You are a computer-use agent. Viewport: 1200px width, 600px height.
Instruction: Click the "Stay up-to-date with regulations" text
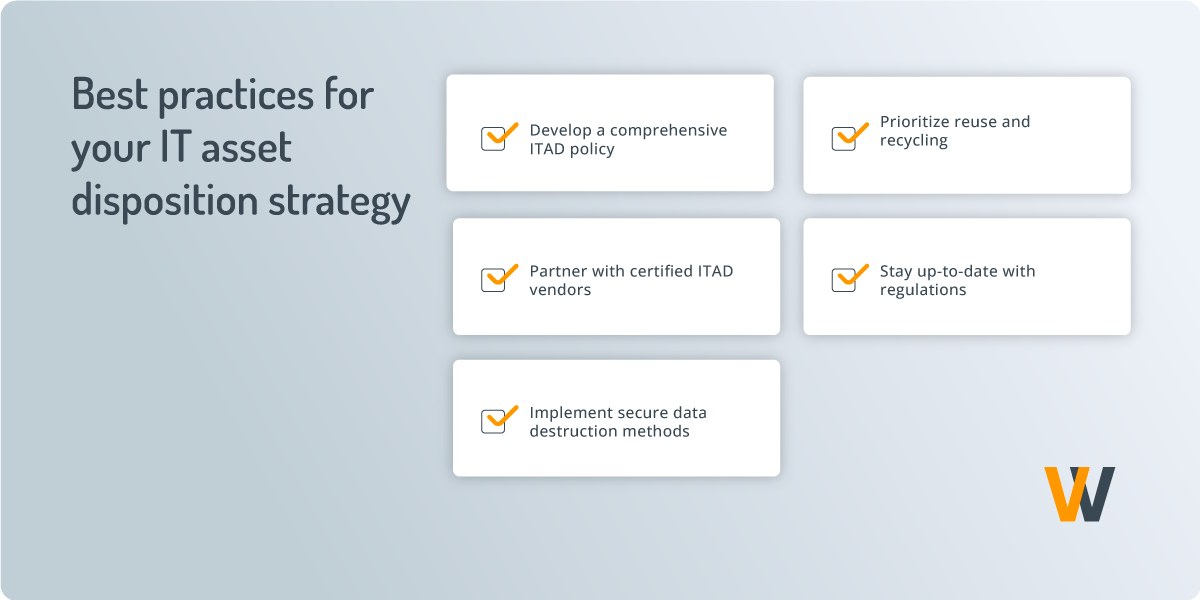point(957,281)
